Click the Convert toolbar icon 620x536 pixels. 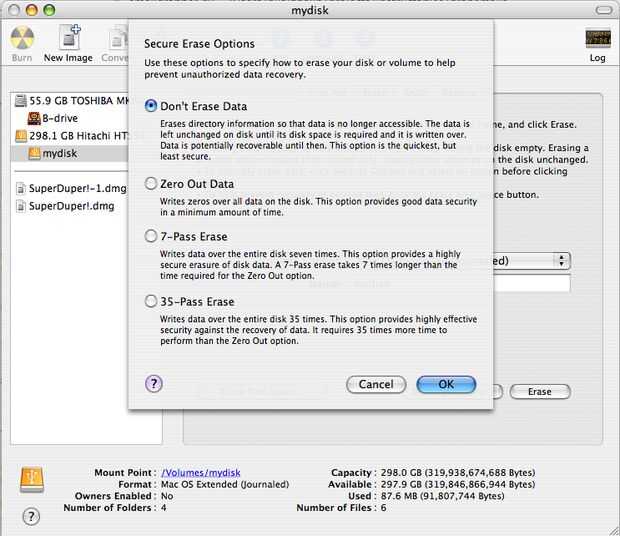coord(117,40)
